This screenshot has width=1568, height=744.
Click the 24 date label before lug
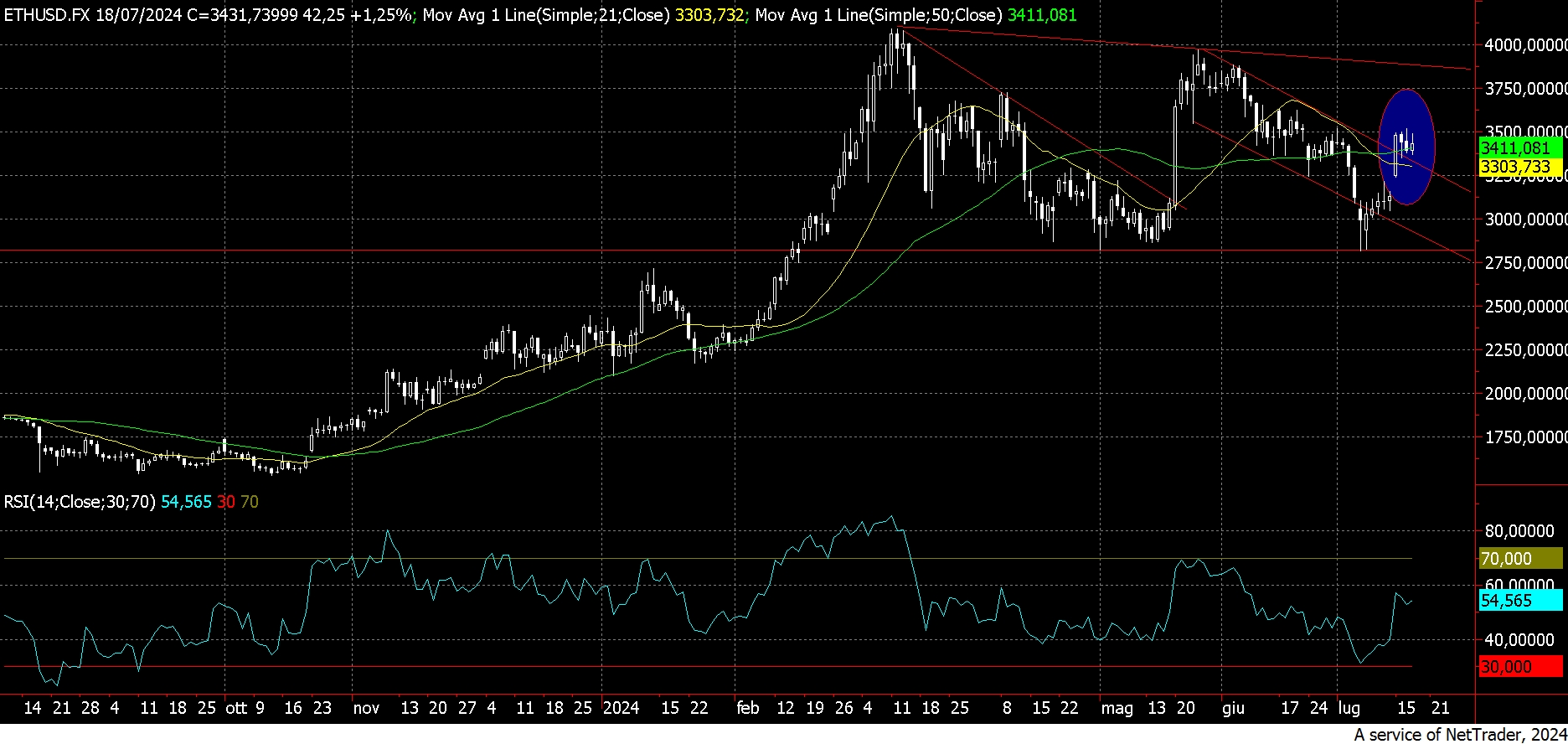click(x=1318, y=708)
